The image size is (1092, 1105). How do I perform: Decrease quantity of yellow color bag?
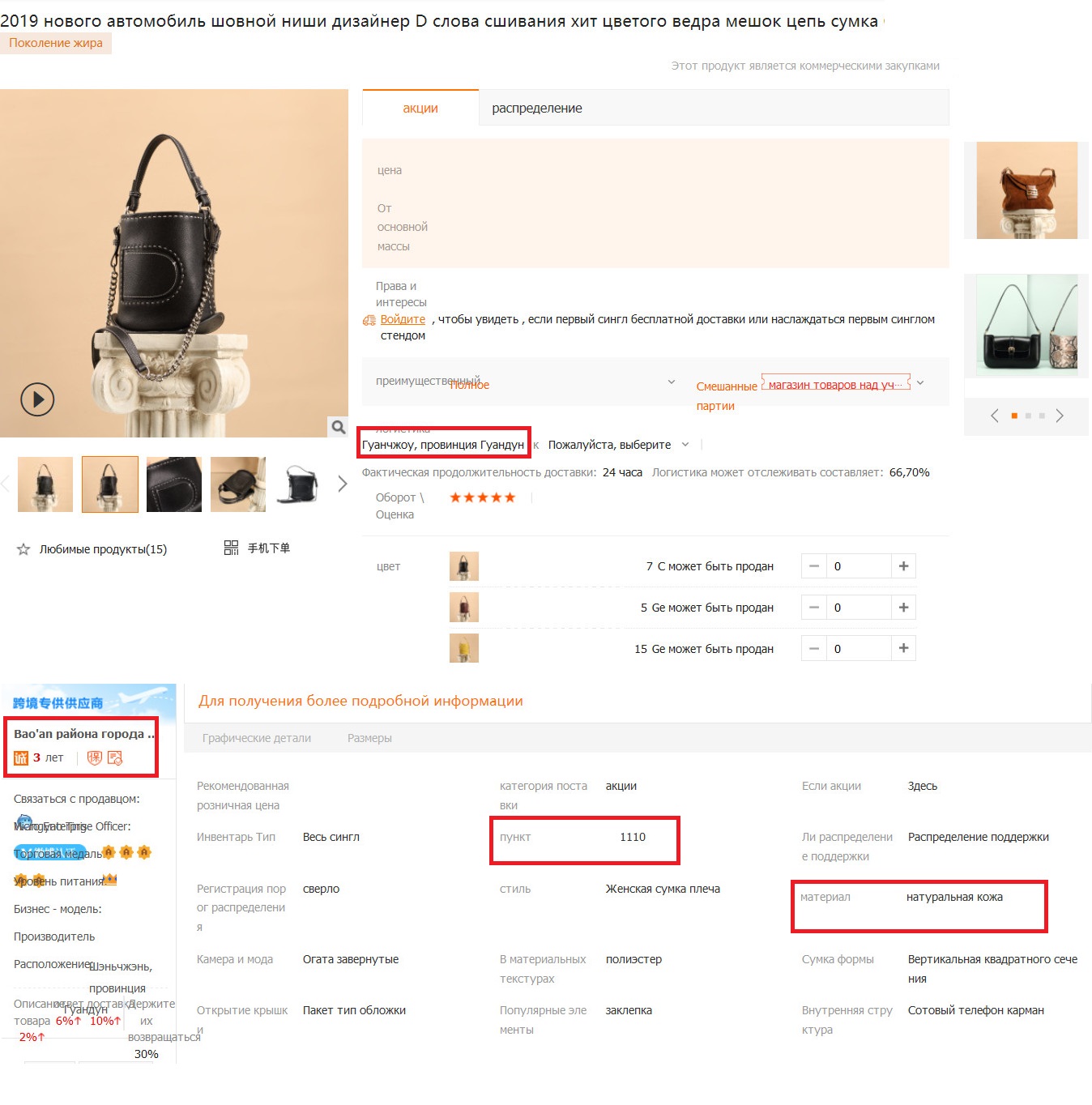tap(814, 648)
